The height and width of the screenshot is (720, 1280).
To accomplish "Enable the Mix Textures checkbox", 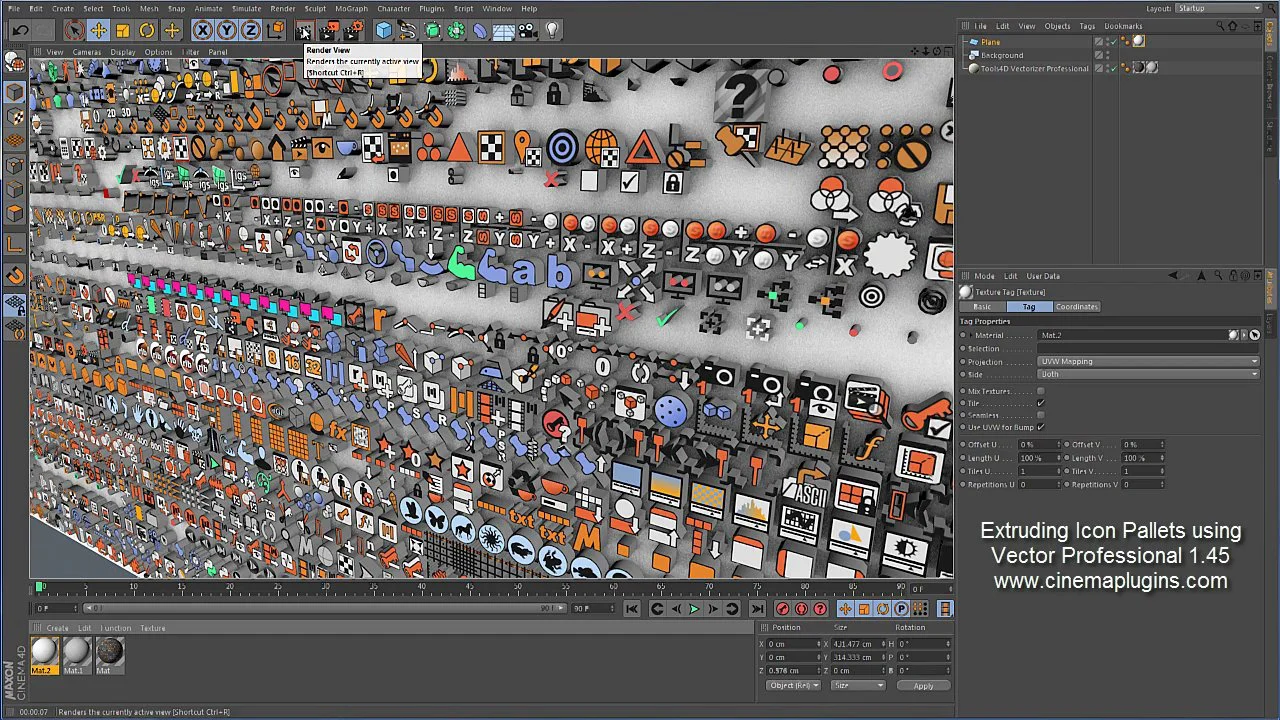I will (1041, 391).
